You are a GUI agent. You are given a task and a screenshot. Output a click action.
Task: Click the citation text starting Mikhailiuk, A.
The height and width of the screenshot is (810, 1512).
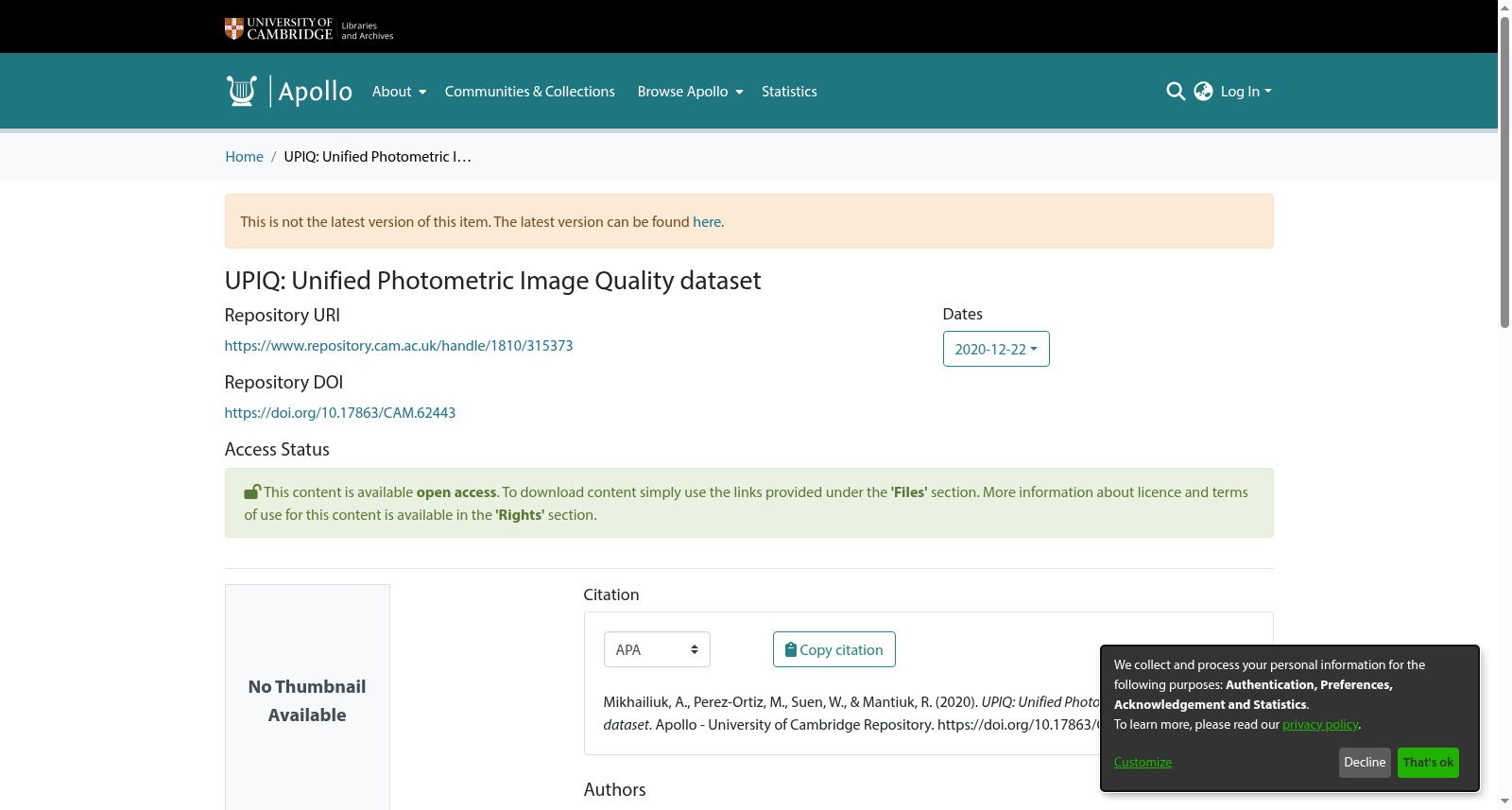(851, 714)
